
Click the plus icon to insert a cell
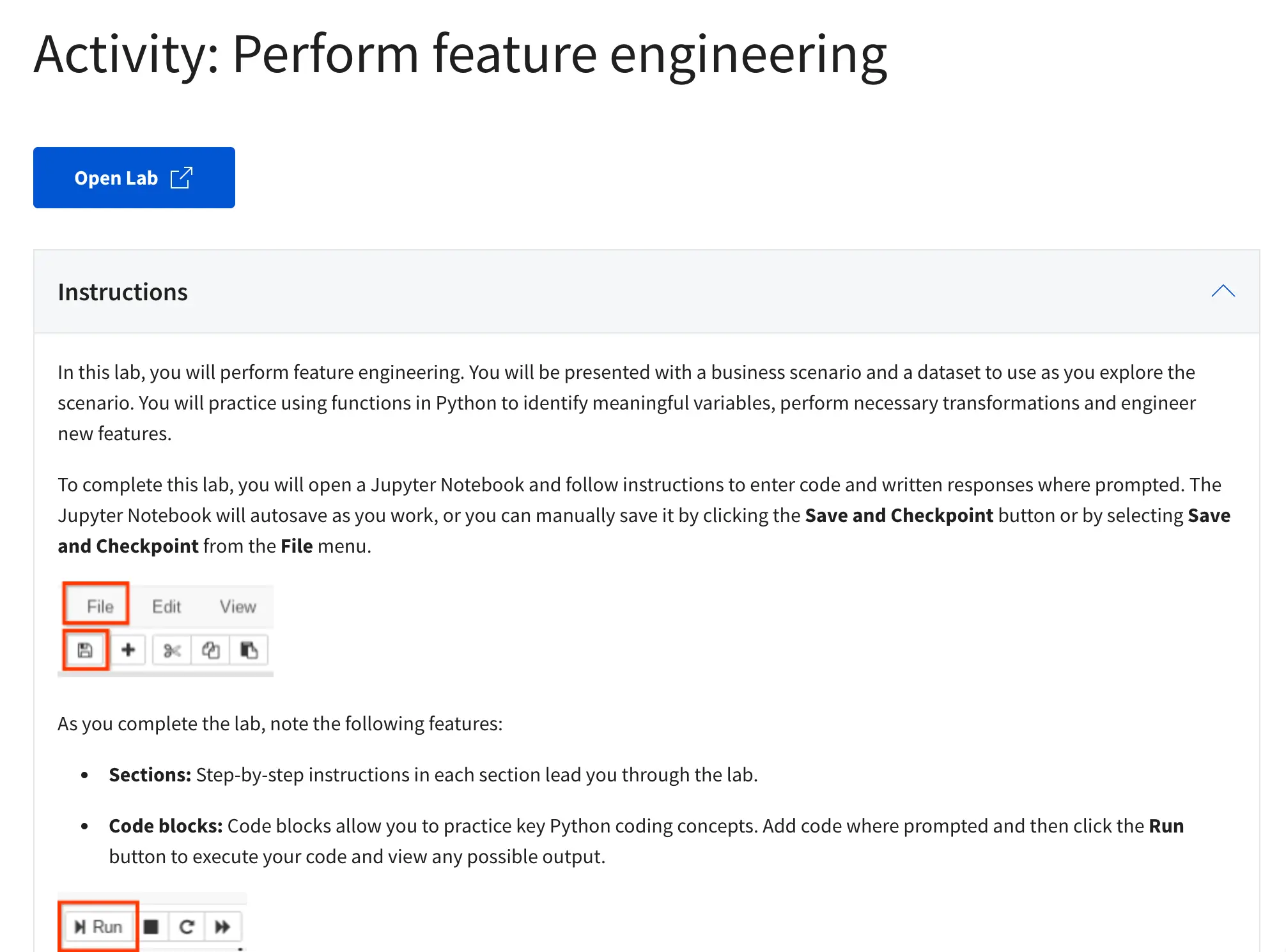pos(128,650)
